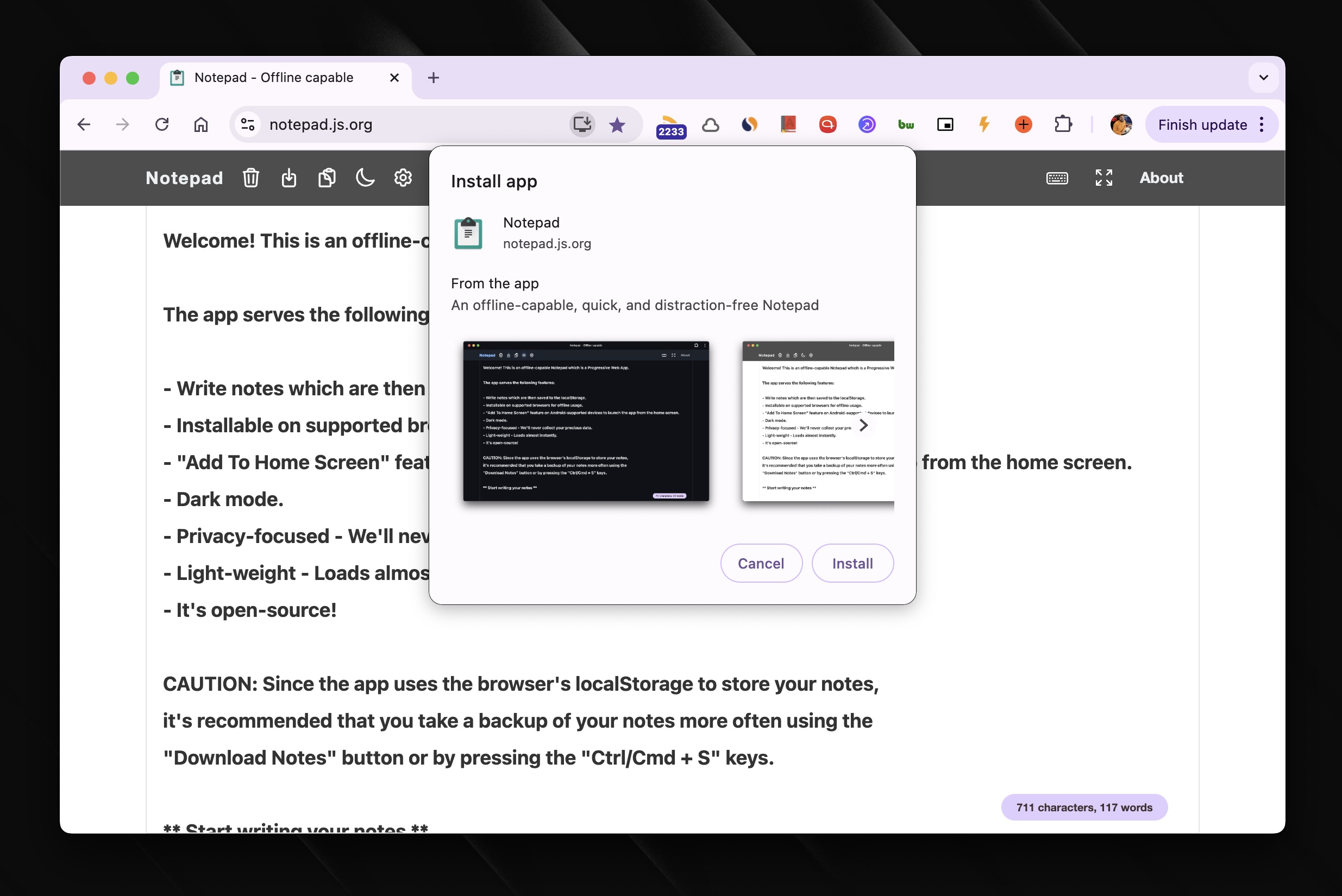Reload the page

coord(162,124)
